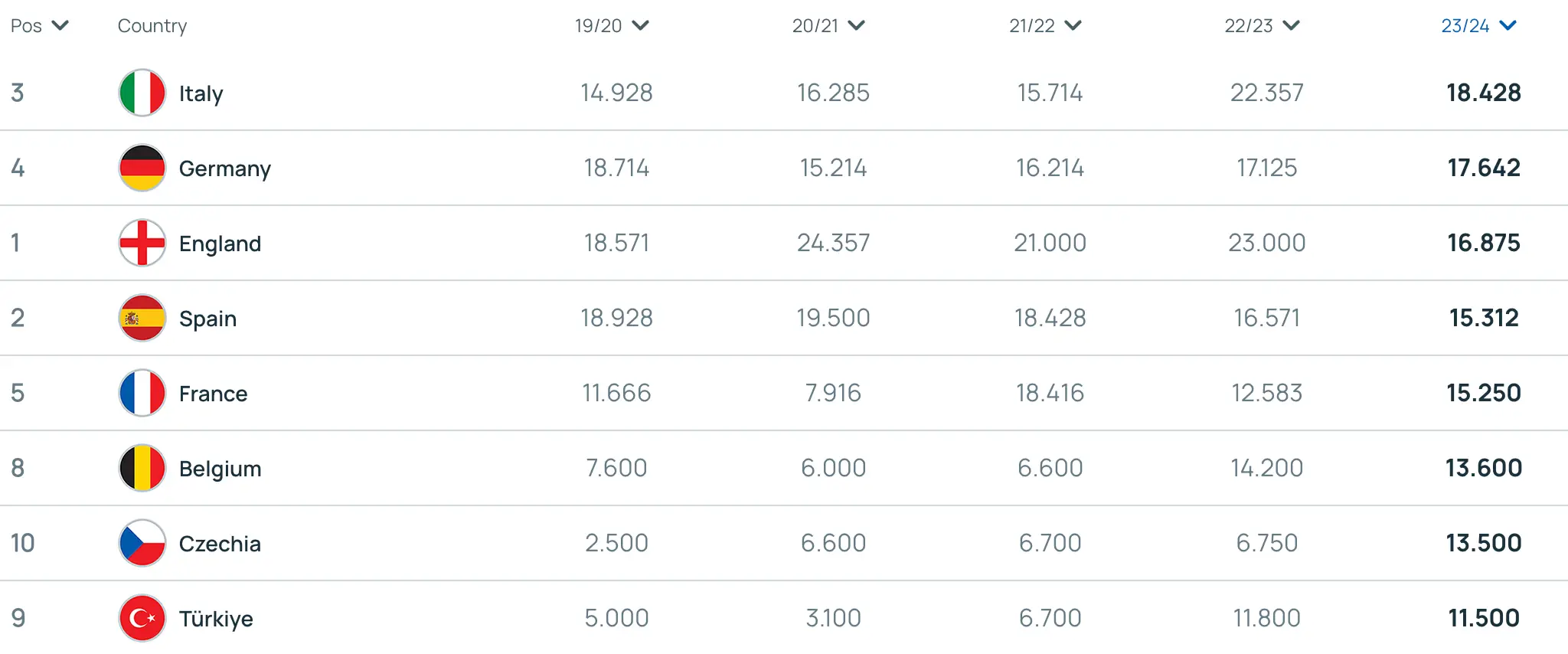Click the France flag icon
This screenshot has width=1568, height=654.
(142, 393)
